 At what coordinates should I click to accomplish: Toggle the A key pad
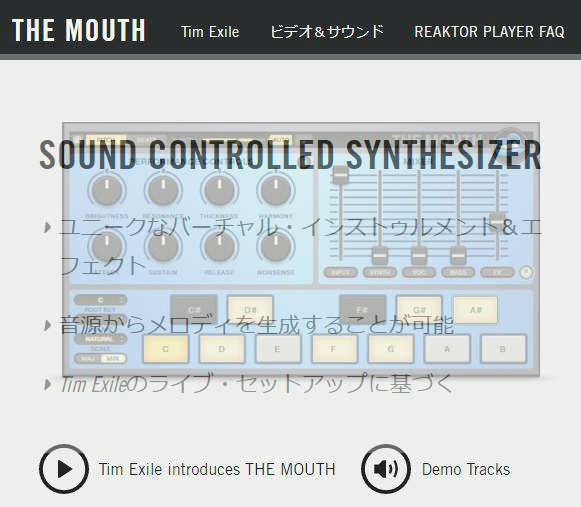(x=447, y=349)
